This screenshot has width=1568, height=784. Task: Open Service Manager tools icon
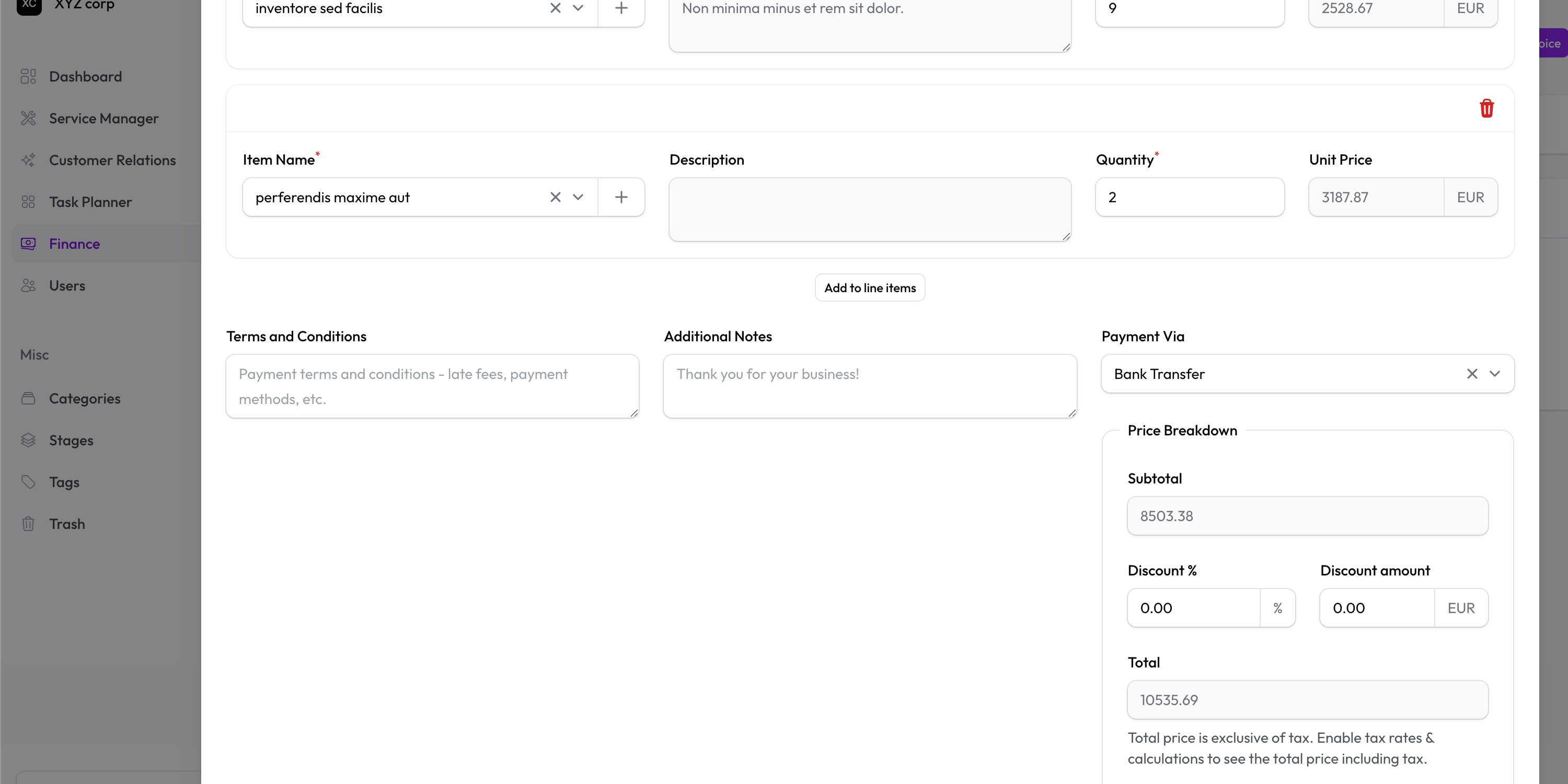coord(28,118)
